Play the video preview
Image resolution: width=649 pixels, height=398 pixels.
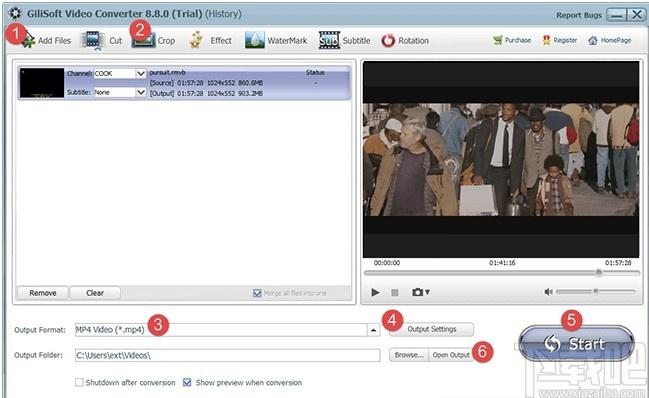coord(375,293)
